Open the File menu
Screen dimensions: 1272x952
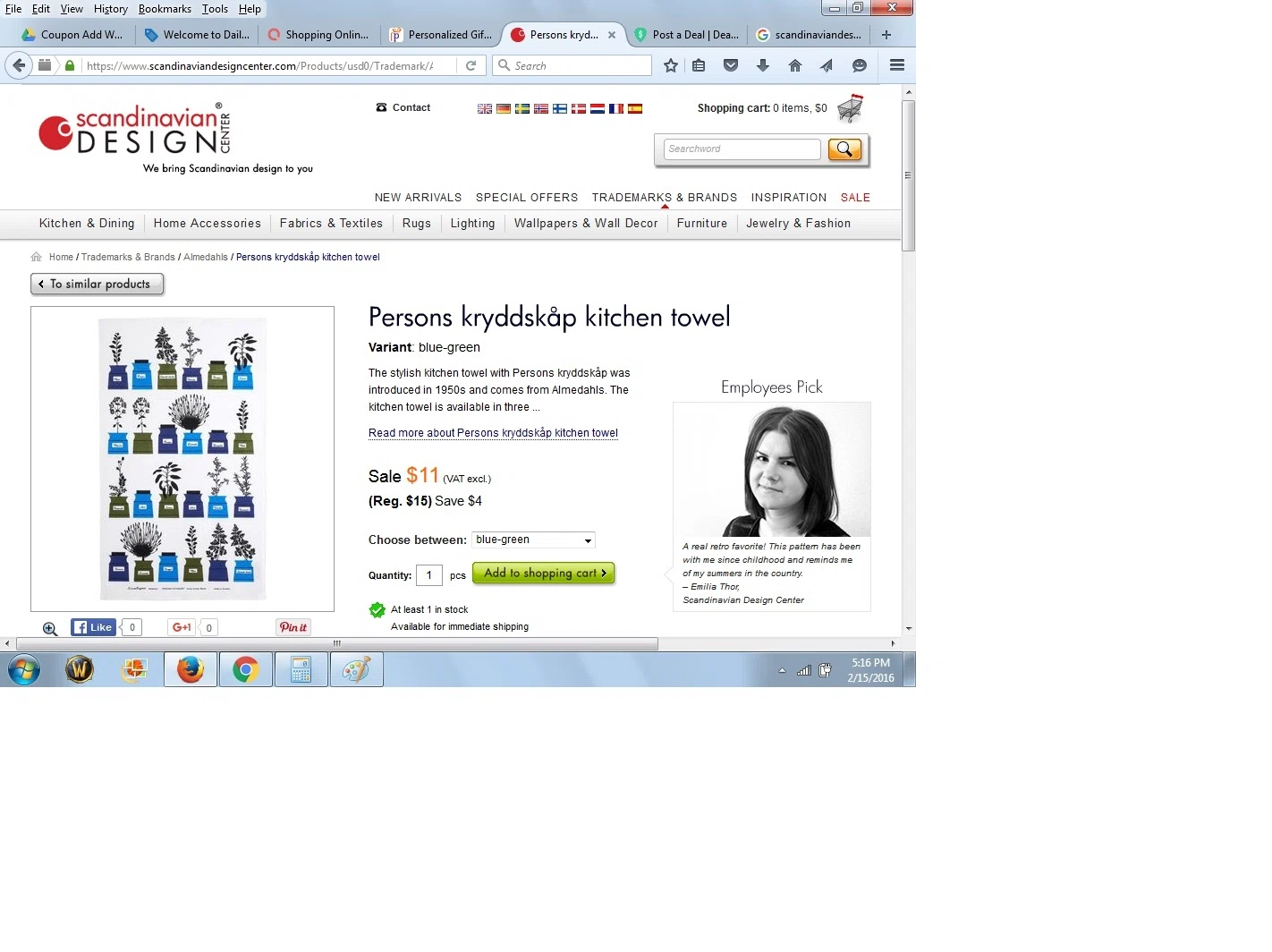13,9
